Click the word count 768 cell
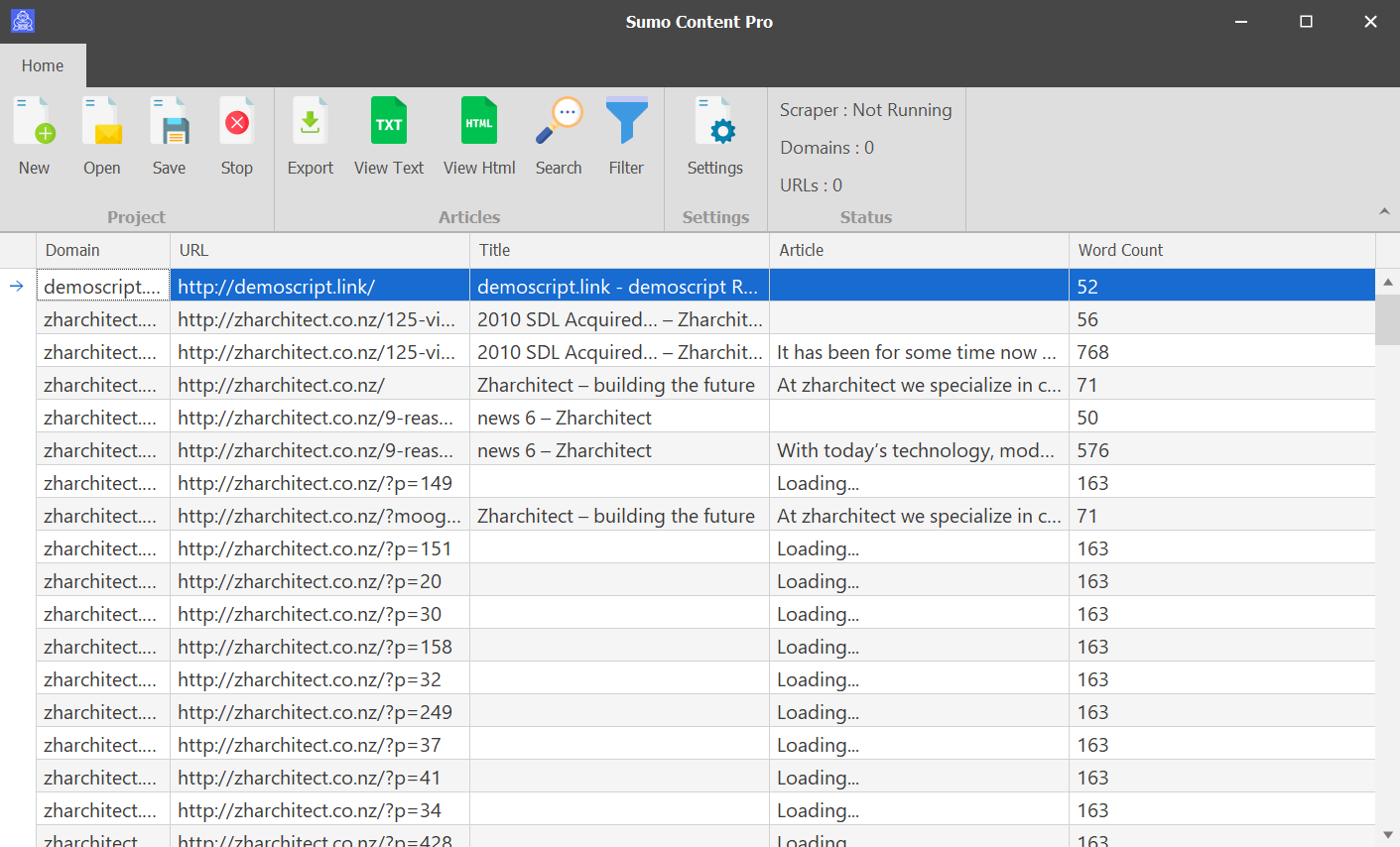This screenshot has height=847, width=1400. pos(1222,352)
